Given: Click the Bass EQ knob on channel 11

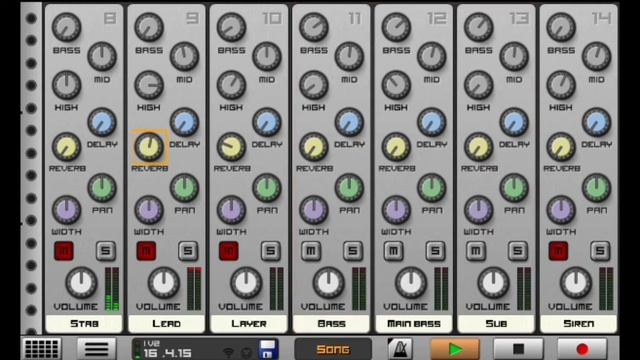Looking at the screenshot, I should point(314,27).
